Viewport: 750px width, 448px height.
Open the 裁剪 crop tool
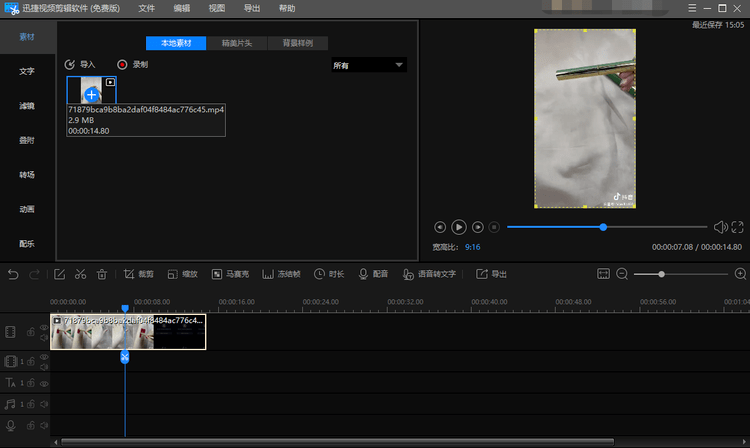point(139,274)
